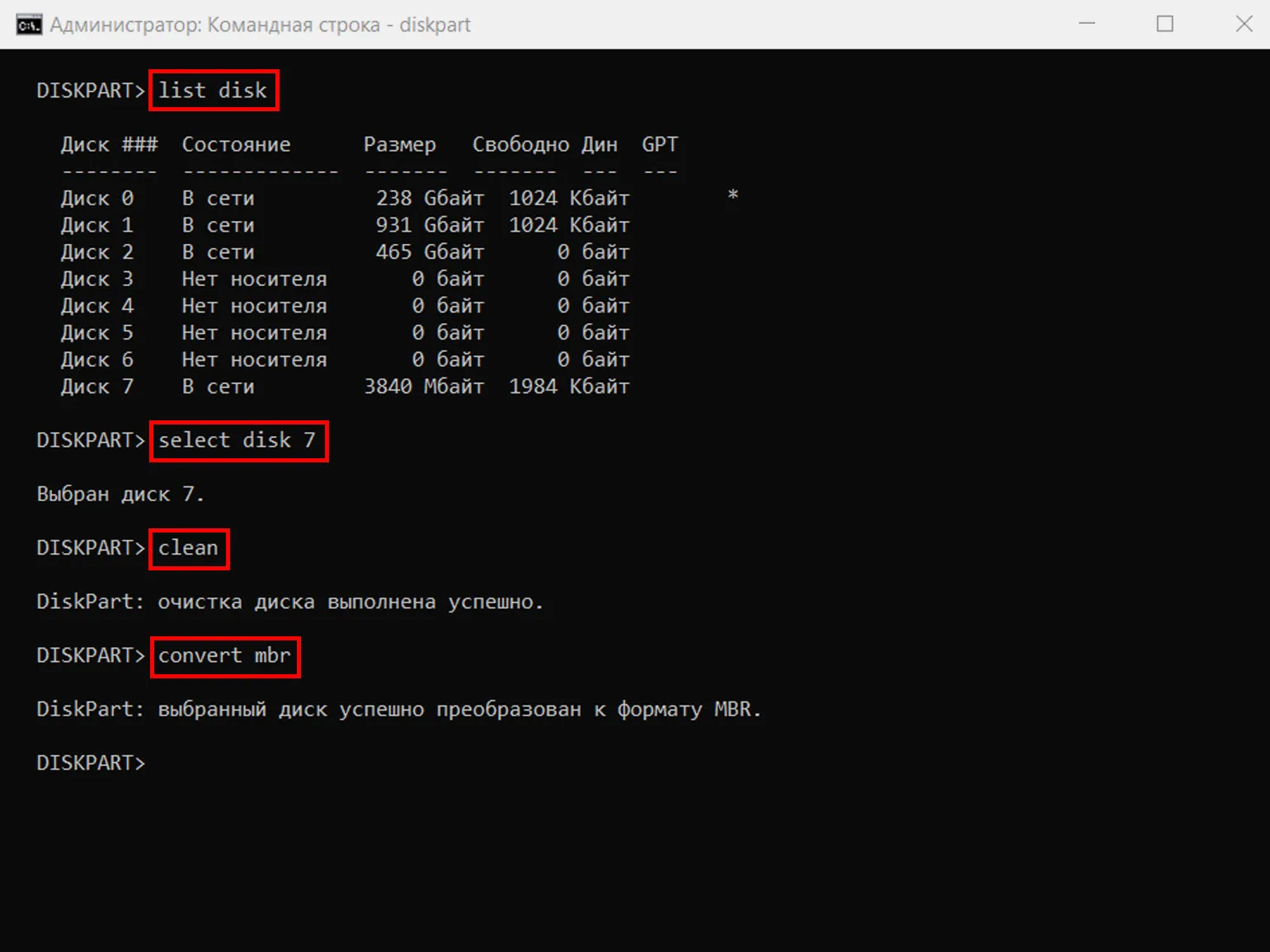Click the empty DISKPART> prompt at bottom
Screen dimensions: 1270x952
pyautogui.click(x=91, y=763)
